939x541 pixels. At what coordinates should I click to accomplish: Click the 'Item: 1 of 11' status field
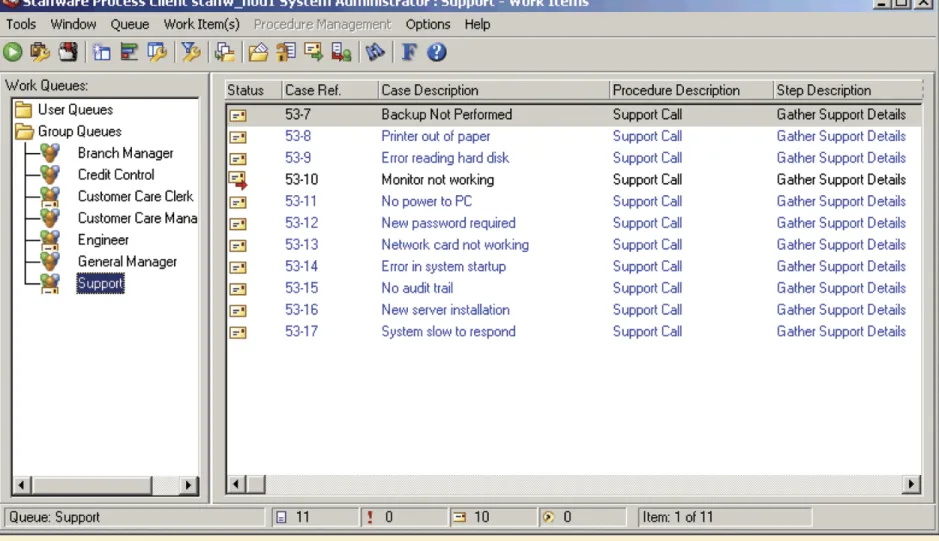pos(725,516)
